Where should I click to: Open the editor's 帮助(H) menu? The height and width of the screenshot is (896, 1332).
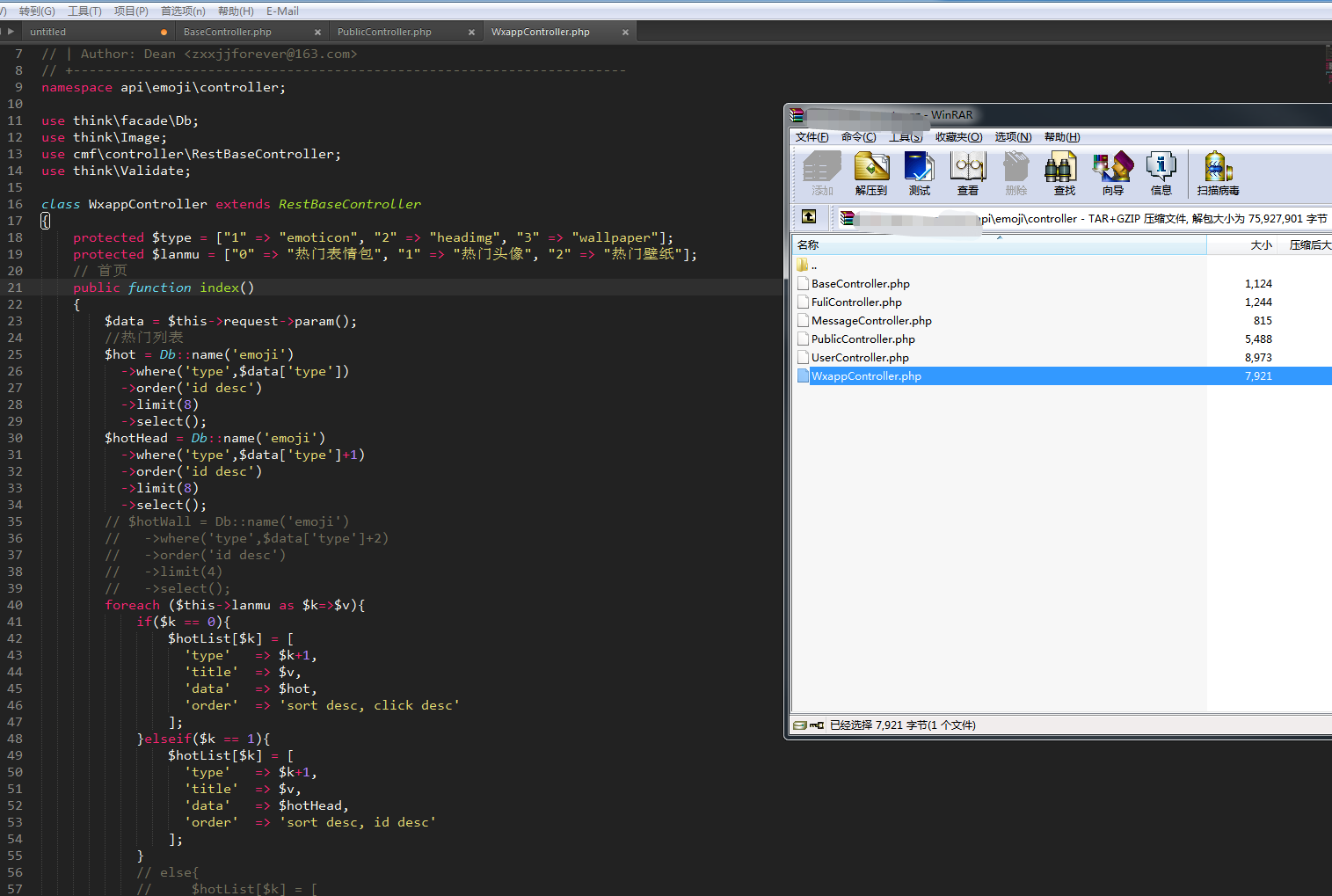pyautogui.click(x=236, y=11)
